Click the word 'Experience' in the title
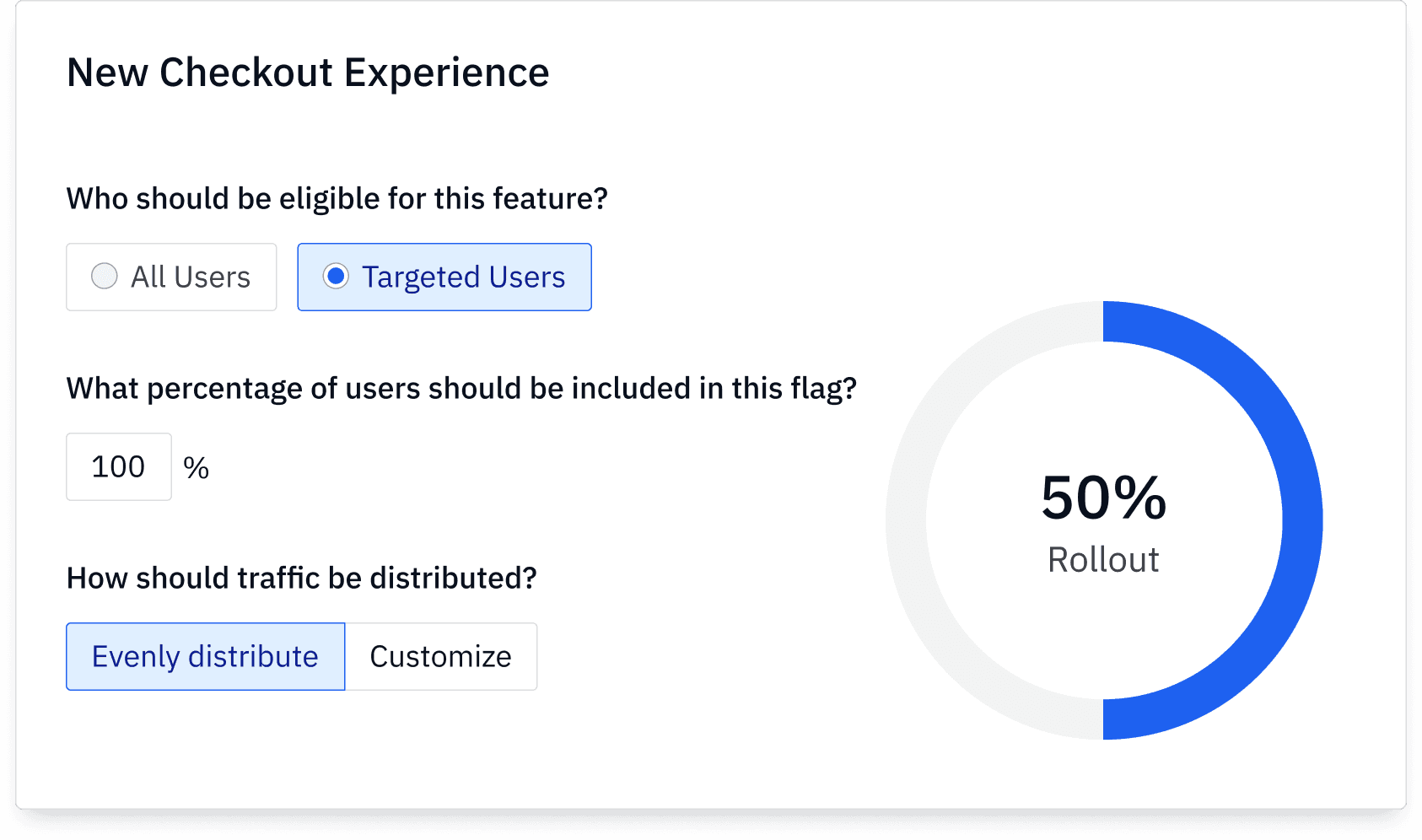 (446, 73)
